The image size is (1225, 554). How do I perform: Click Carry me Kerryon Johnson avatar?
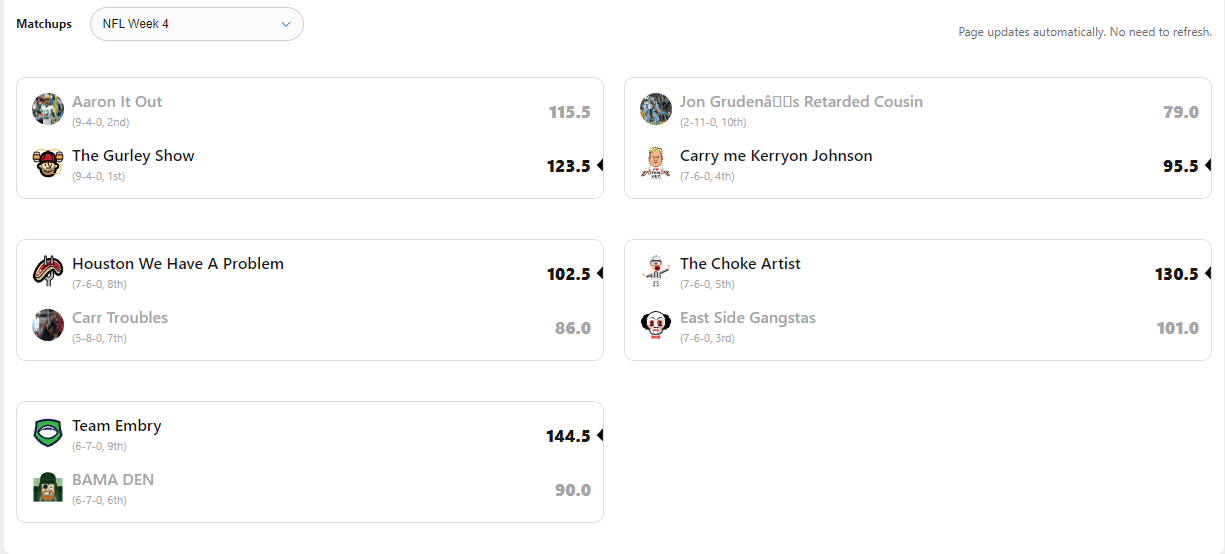tap(656, 163)
